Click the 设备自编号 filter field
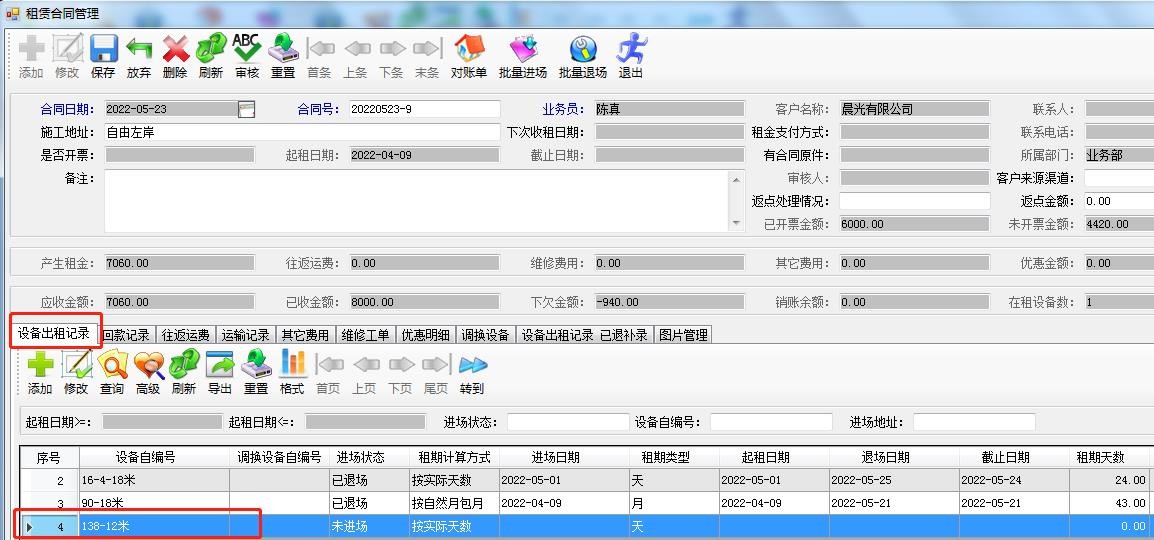Screen dimensions: 1154x540 [771, 422]
